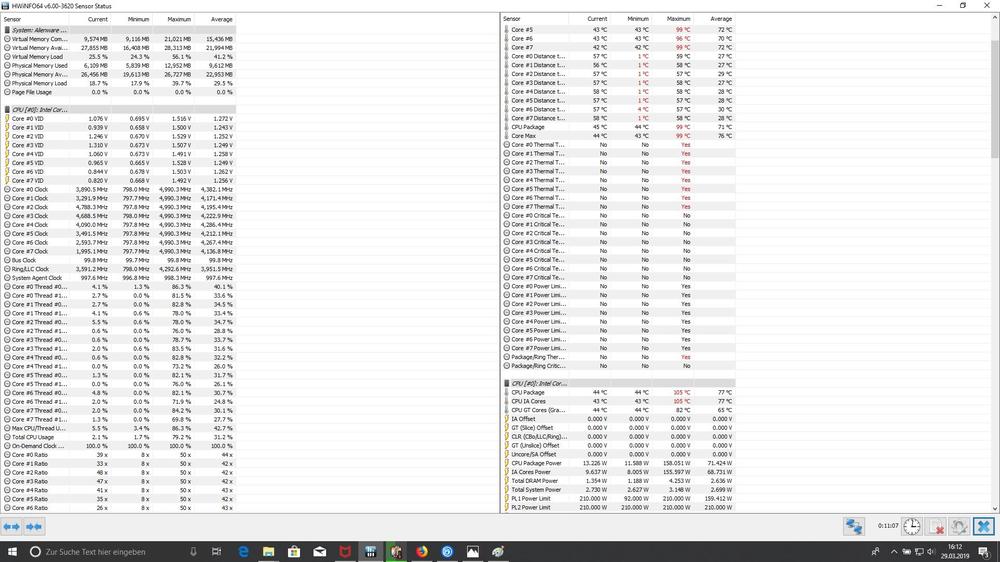Open Microsoft Edge from the taskbar
The width and height of the screenshot is (1000, 562).
coord(243,551)
